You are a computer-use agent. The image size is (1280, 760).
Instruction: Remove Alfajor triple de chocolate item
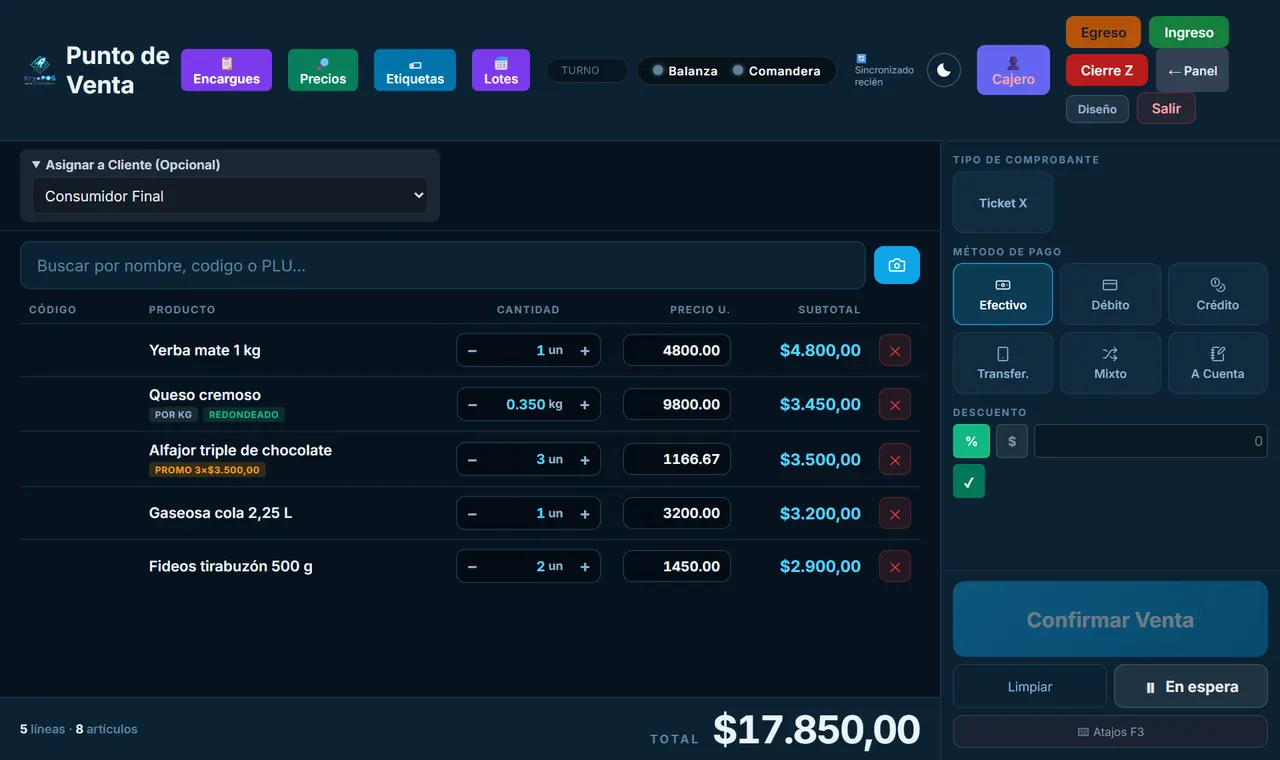(x=895, y=460)
